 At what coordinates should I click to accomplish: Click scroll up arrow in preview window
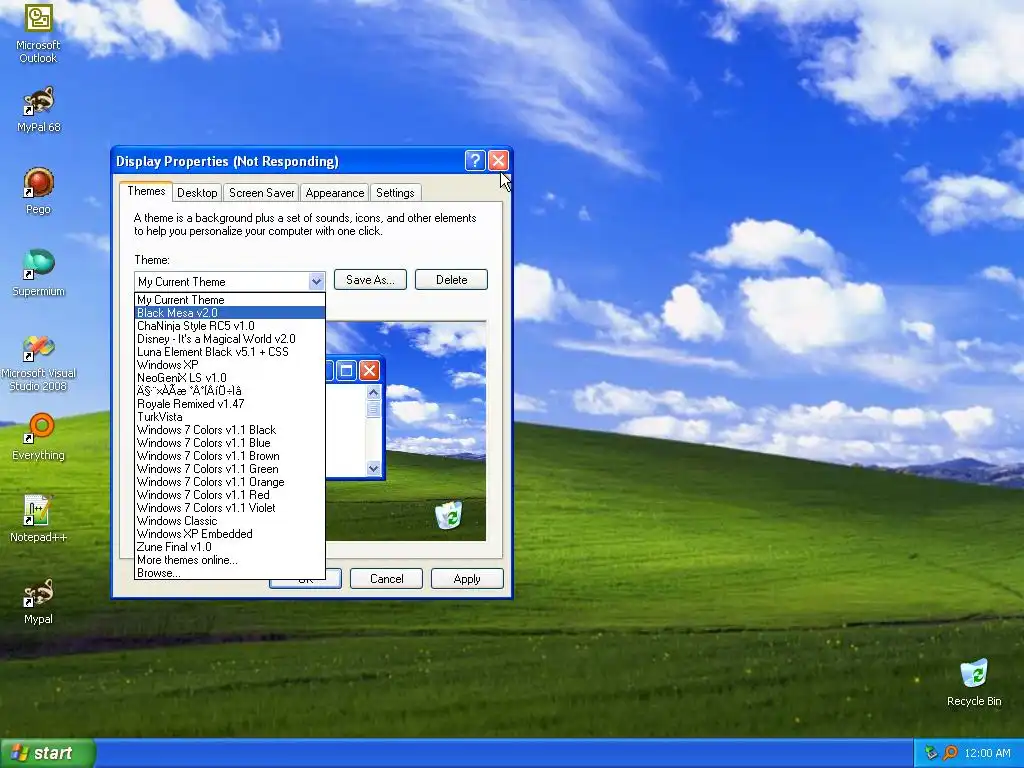(374, 392)
